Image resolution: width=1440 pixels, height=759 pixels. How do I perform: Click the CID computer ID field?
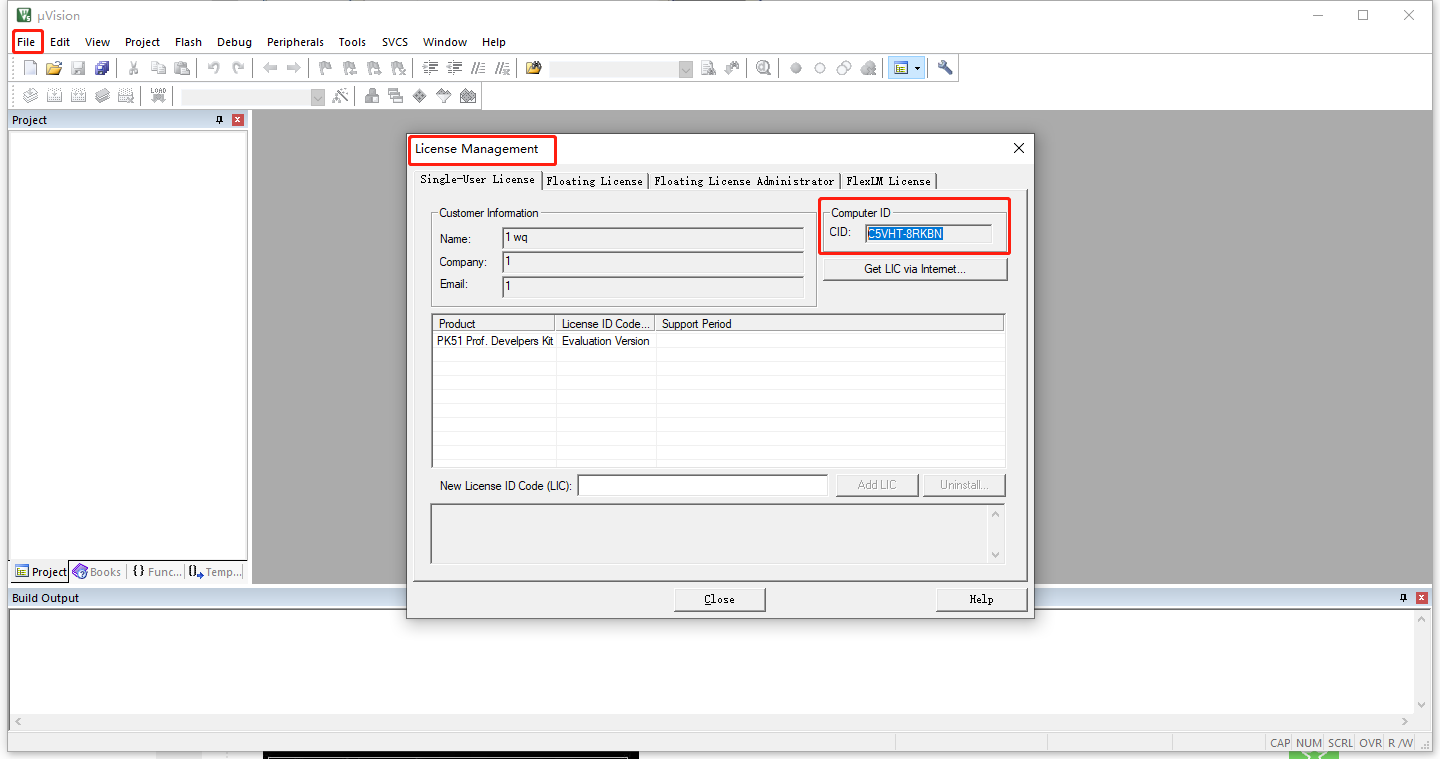point(928,234)
